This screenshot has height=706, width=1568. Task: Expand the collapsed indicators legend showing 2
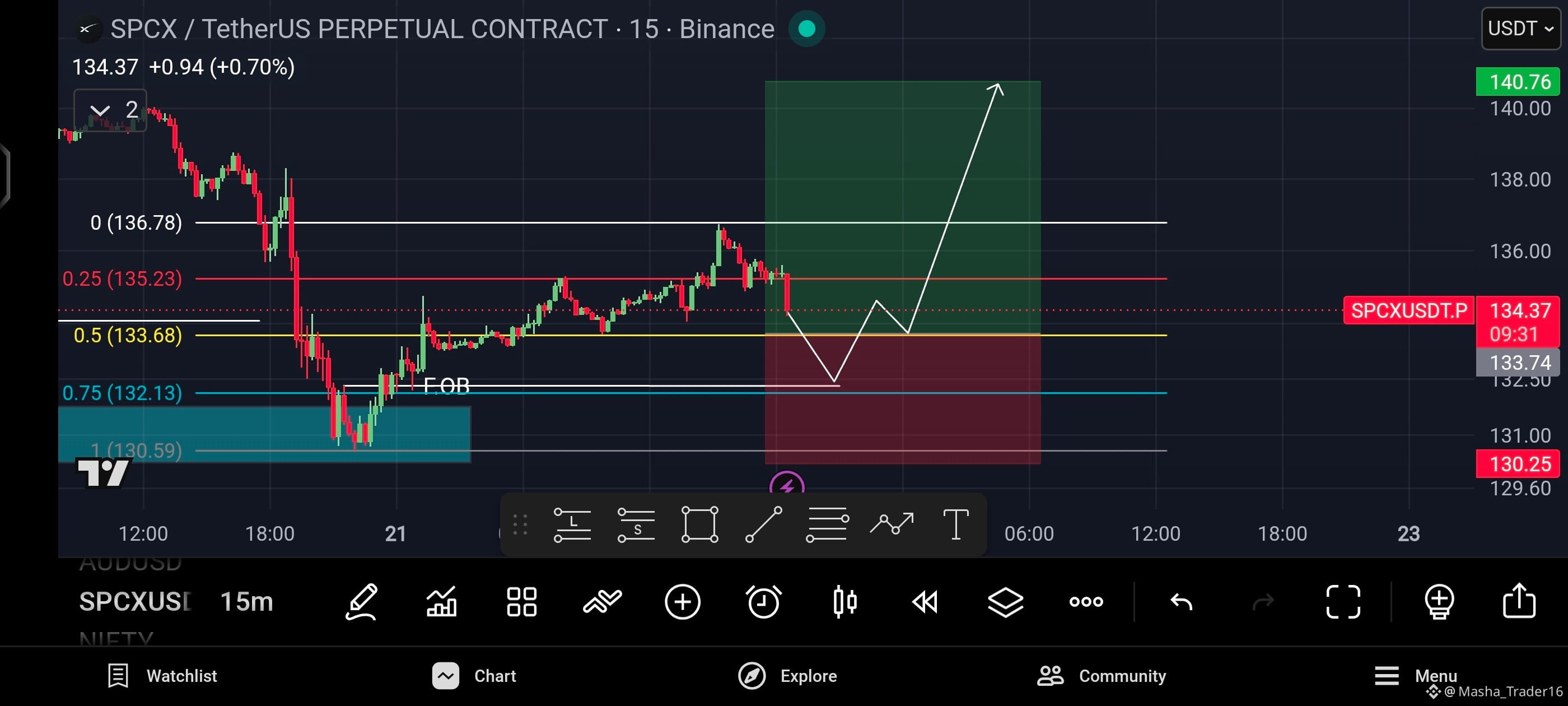coord(110,110)
